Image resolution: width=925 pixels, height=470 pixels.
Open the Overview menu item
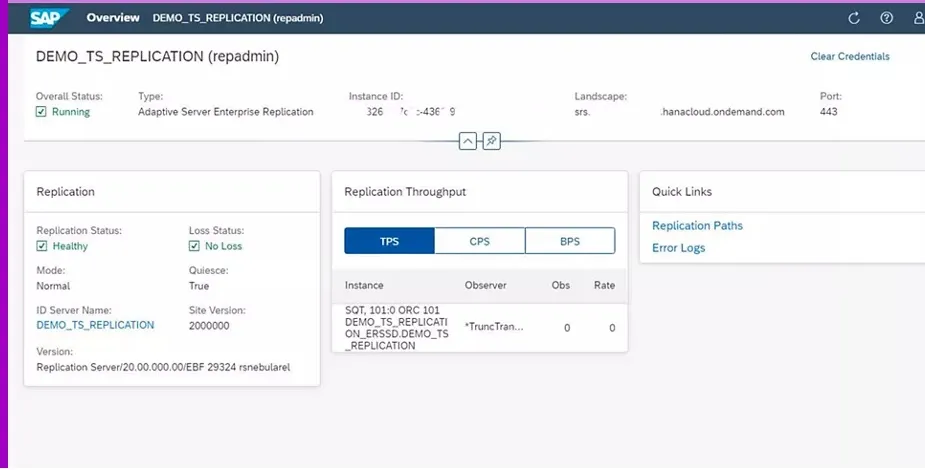pos(112,18)
